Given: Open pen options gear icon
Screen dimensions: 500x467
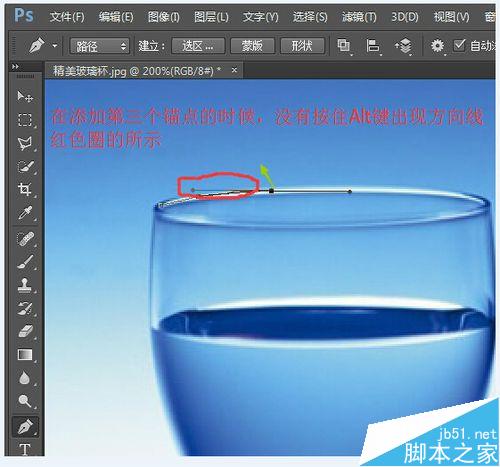Looking at the screenshot, I should (x=437, y=46).
